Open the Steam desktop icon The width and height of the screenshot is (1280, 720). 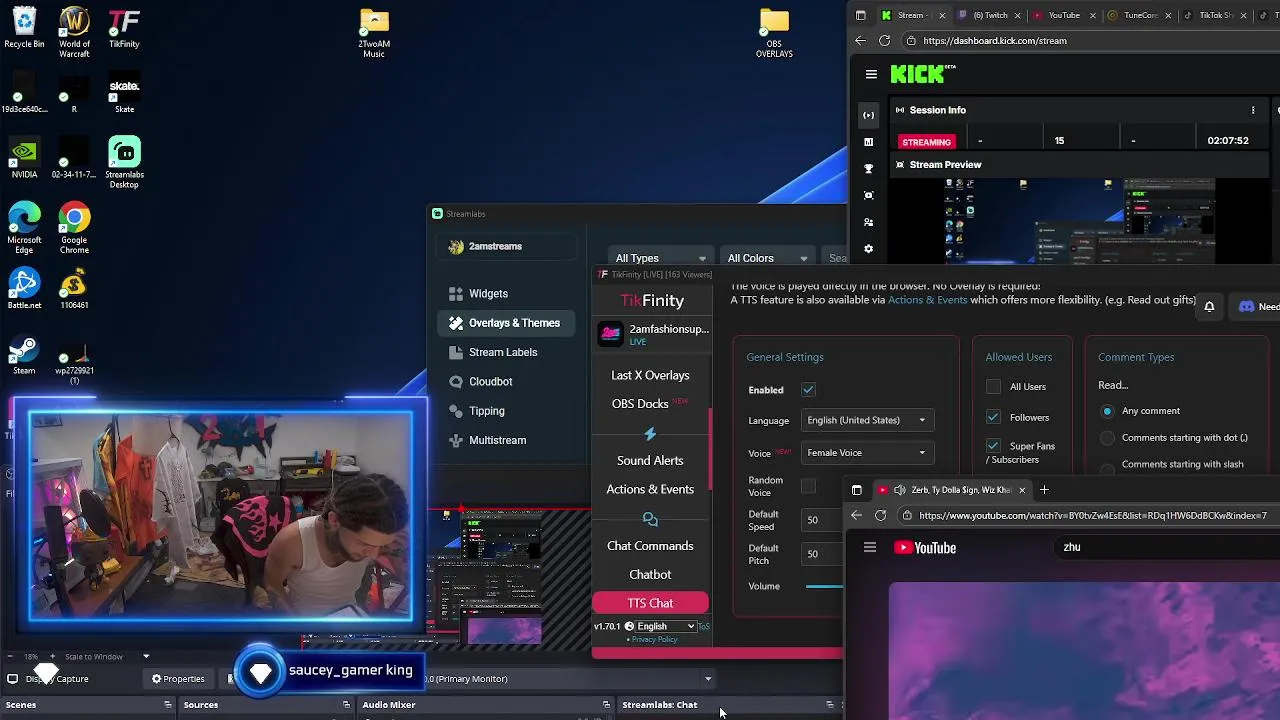[x=24, y=355]
